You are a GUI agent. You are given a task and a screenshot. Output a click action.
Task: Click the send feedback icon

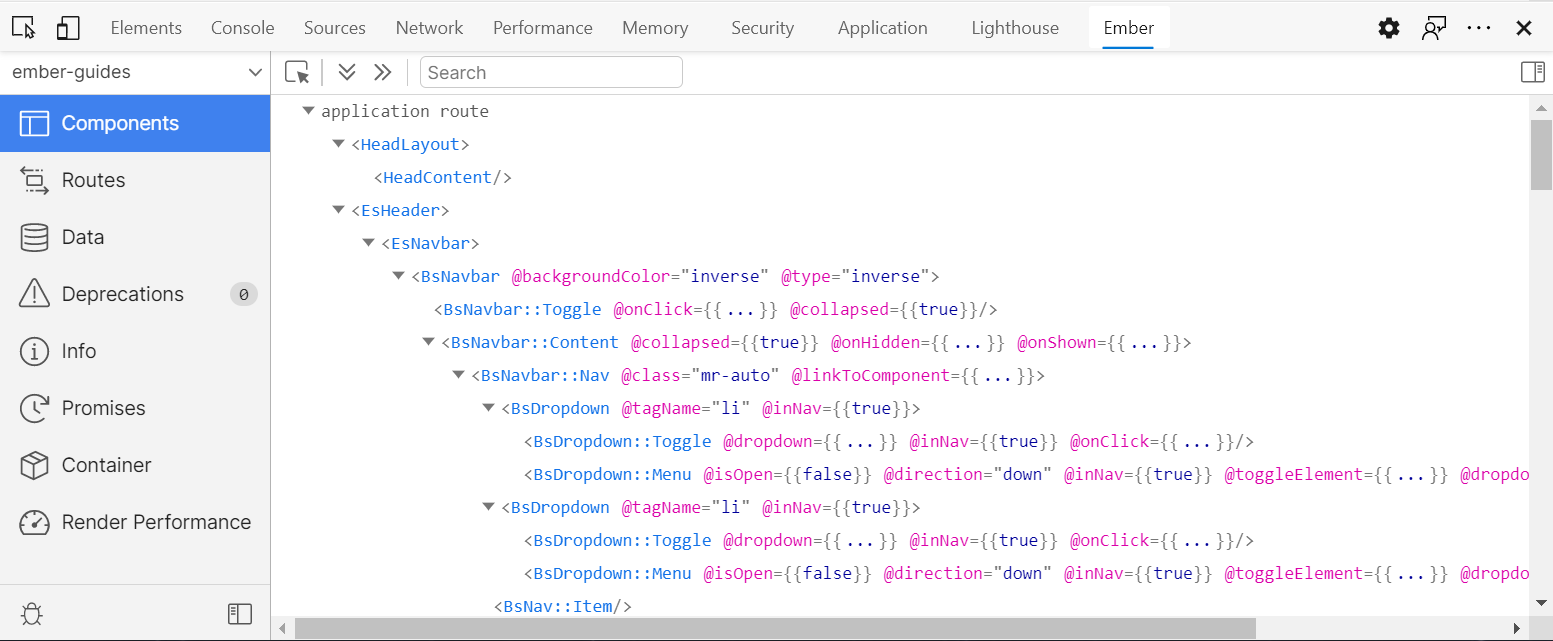[1434, 28]
